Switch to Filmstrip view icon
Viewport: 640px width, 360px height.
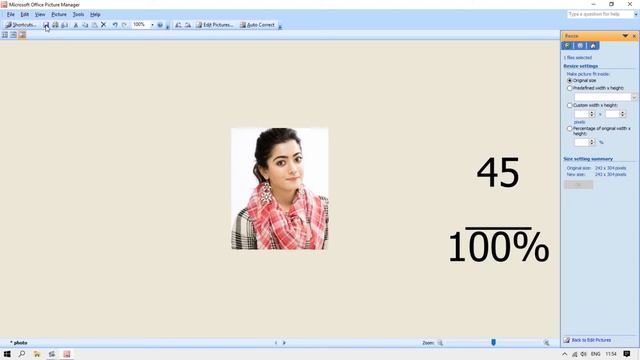13,35
